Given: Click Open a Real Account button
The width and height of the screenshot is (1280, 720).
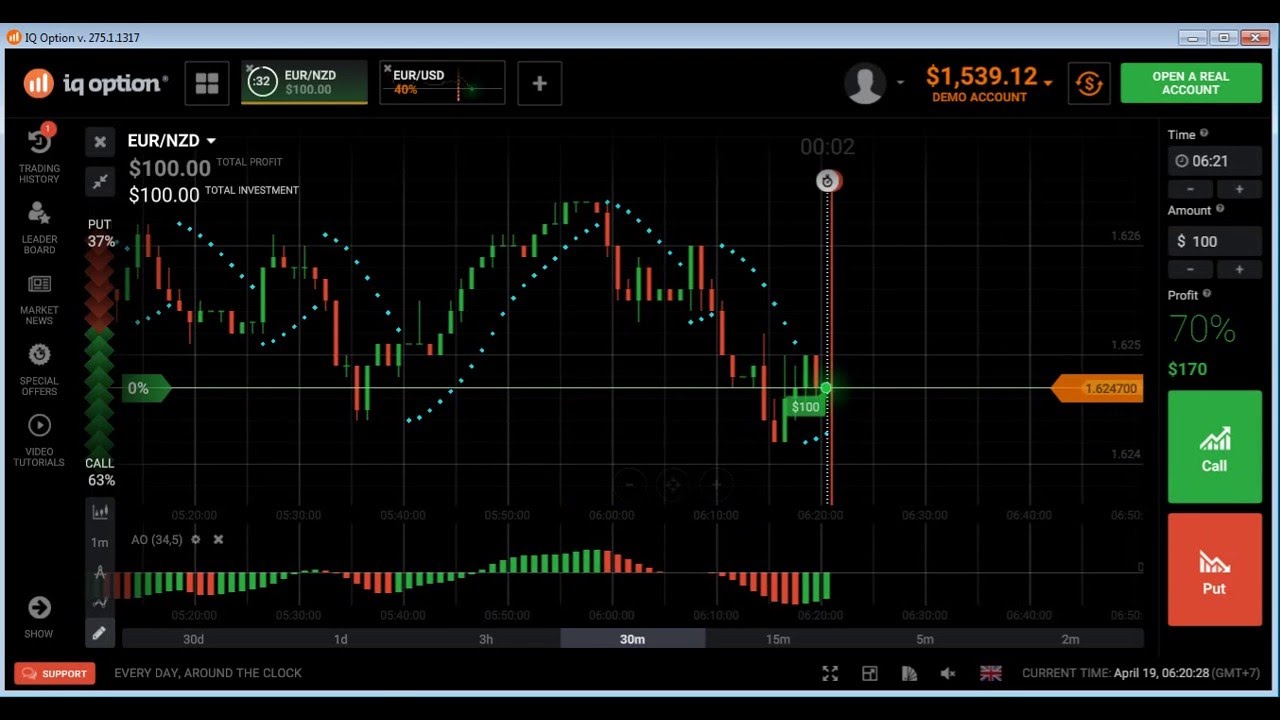Looking at the screenshot, I should [x=1191, y=83].
